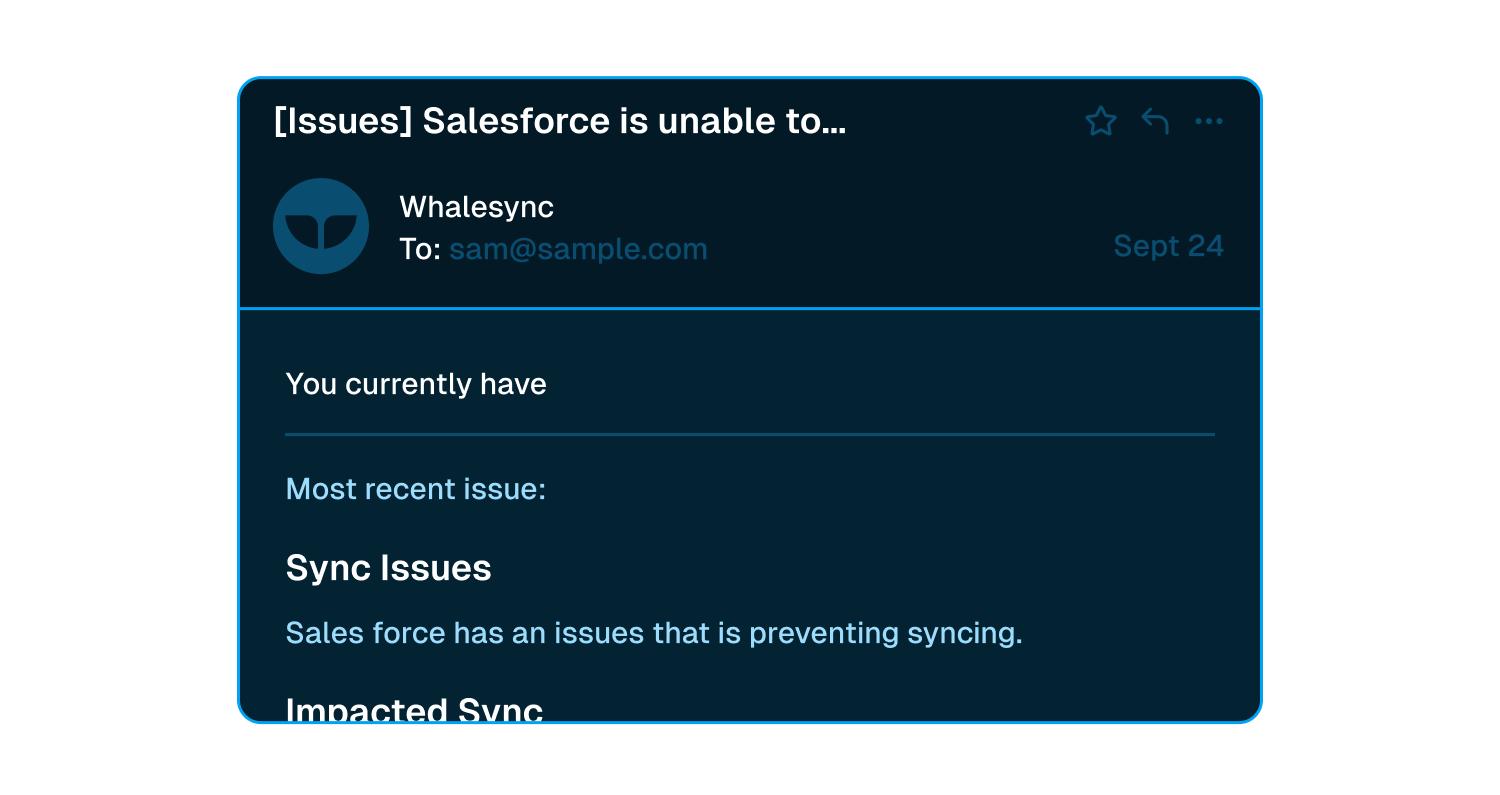Click the Whalesync sender name
1500x795 pixels.
pos(476,207)
